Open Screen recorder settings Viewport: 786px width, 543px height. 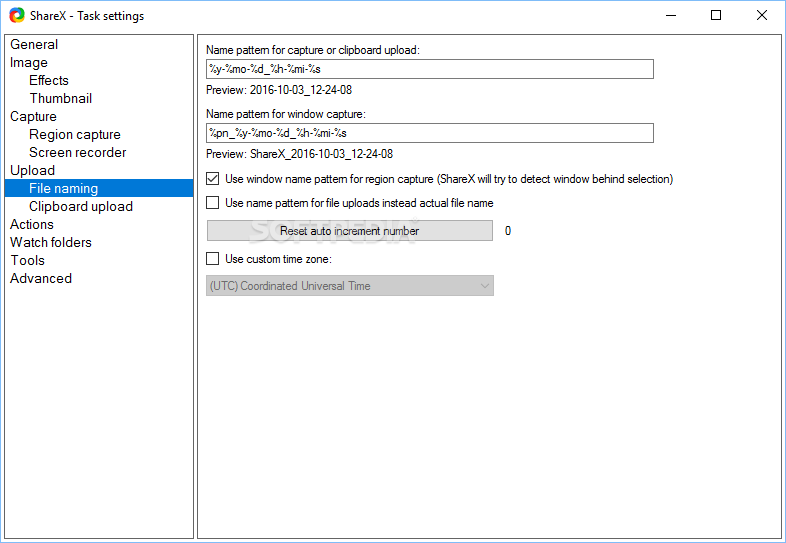pos(78,152)
